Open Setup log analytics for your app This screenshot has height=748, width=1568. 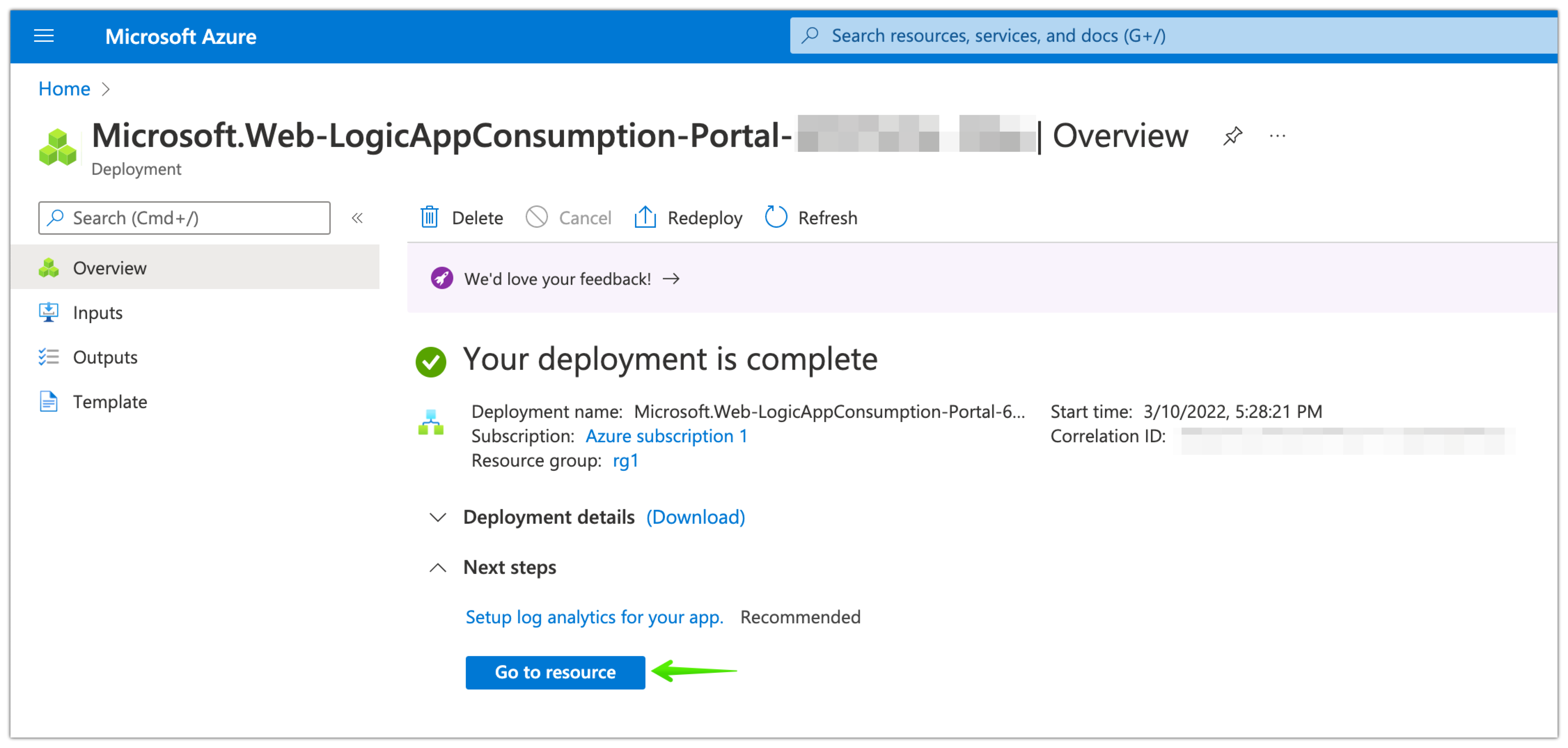595,617
